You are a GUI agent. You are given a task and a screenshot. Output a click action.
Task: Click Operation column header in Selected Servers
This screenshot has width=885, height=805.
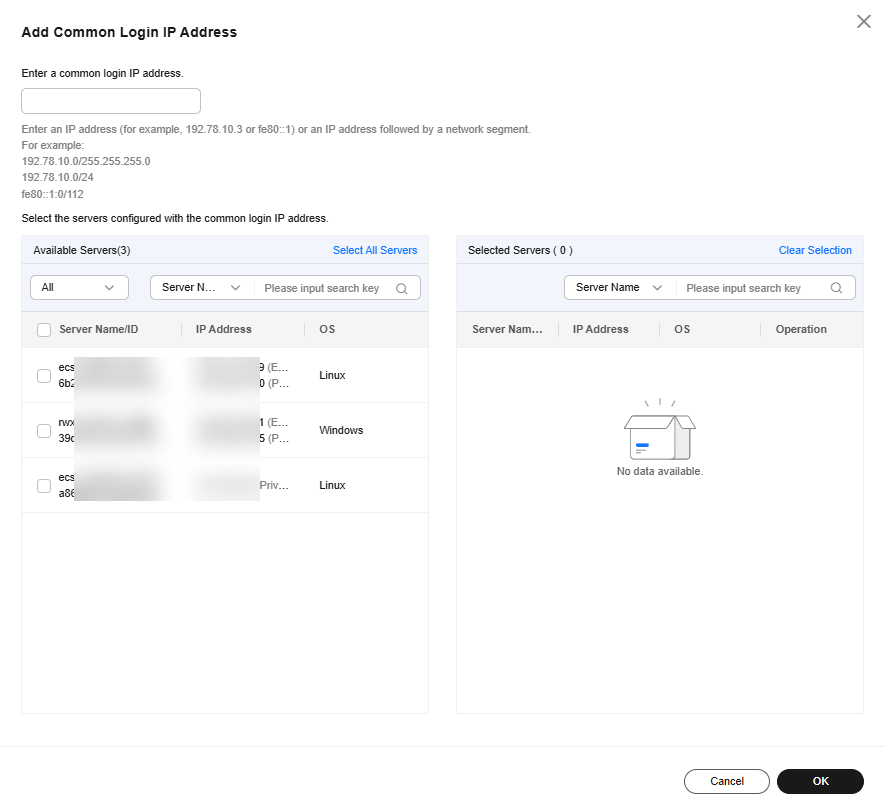[x=801, y=329]
